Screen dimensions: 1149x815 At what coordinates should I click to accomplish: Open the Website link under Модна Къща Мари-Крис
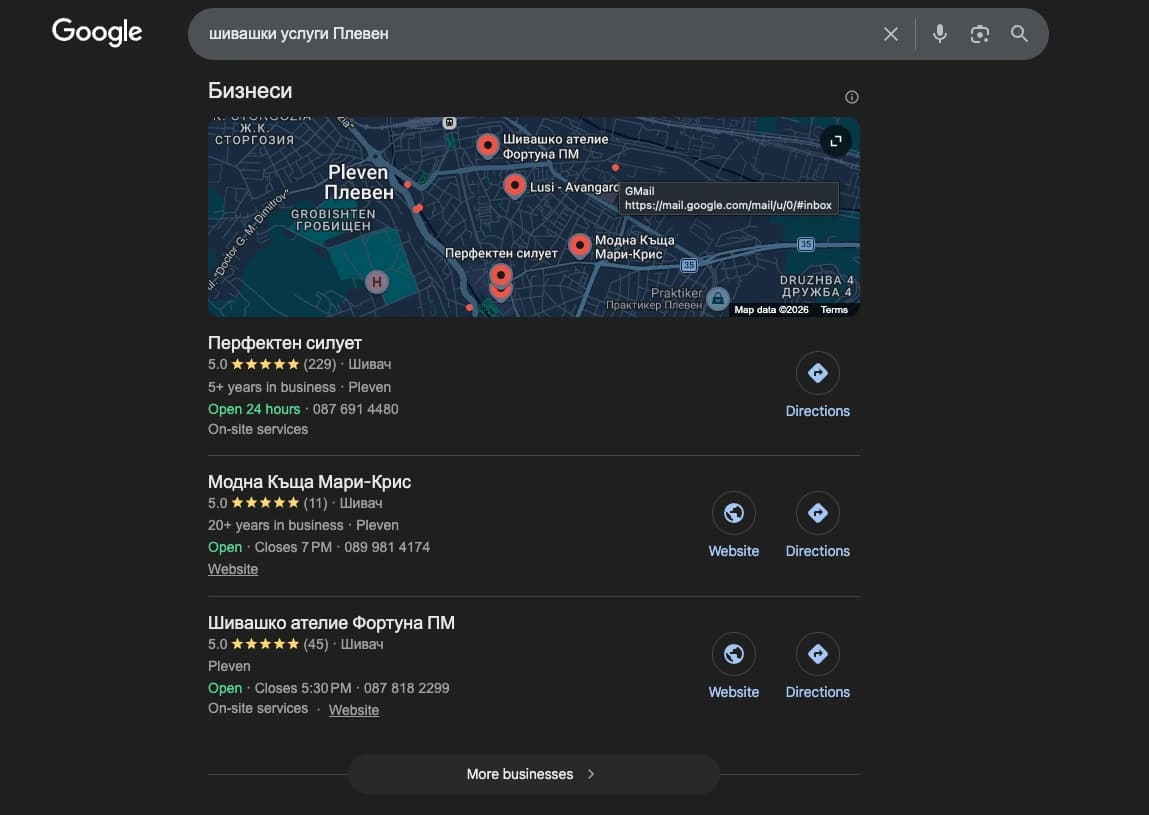233,568
